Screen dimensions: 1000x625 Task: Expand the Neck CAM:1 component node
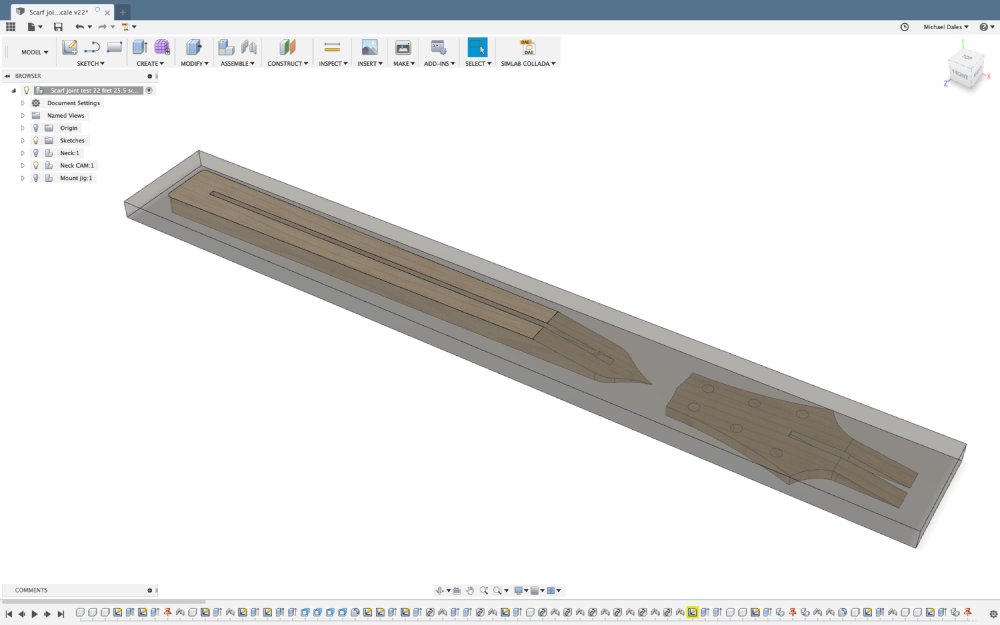pyautogui.click(x=23, y=165)
